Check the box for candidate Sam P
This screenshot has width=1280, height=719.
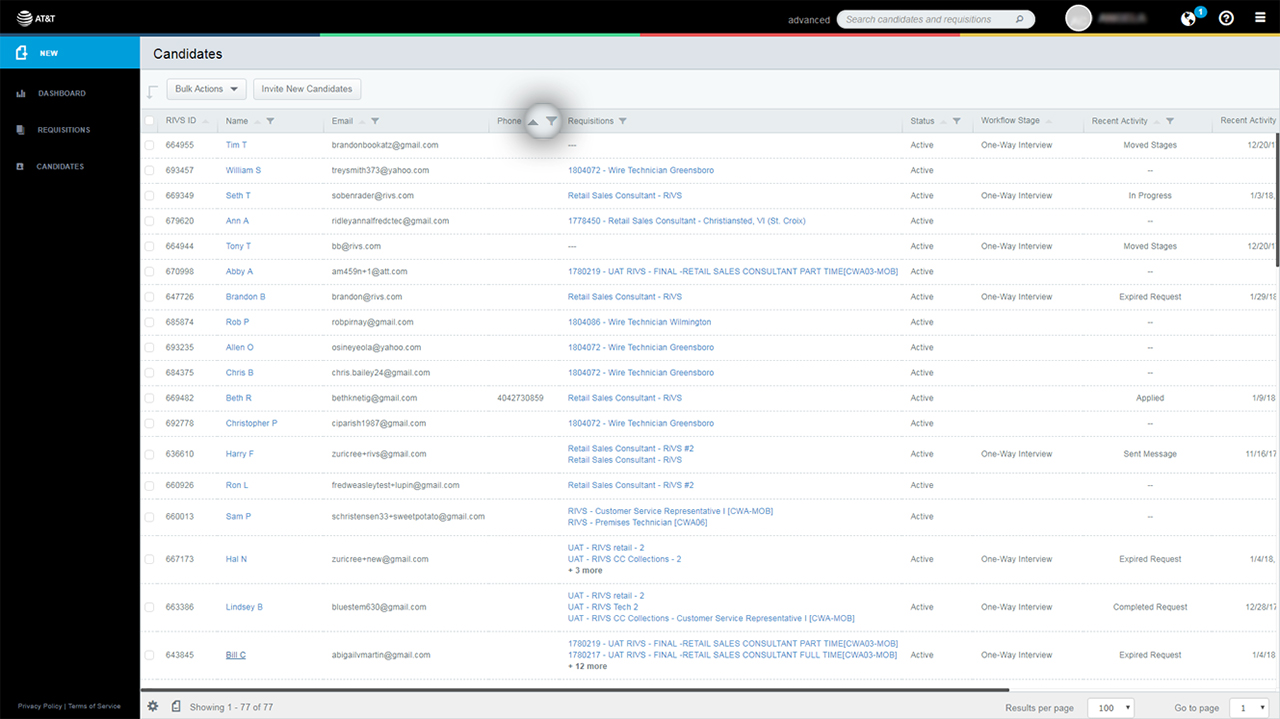(150, 517)
